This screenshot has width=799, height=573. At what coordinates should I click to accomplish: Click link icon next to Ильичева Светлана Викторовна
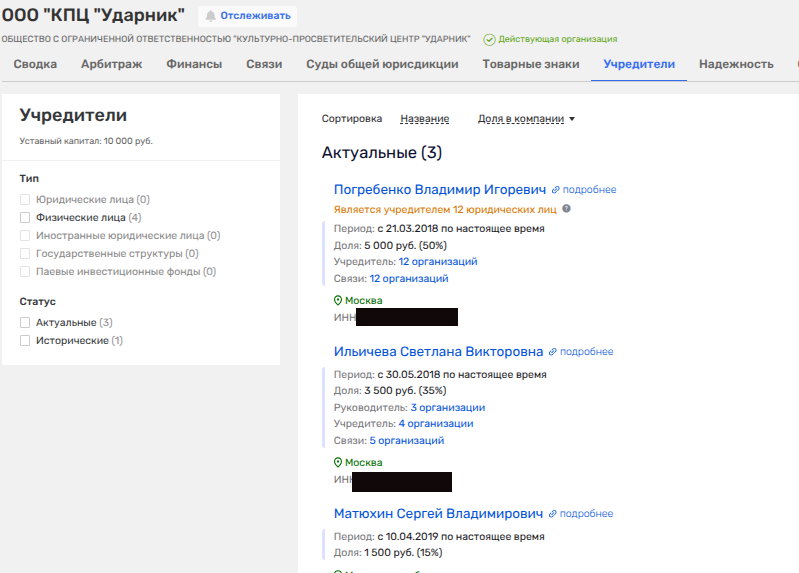(x=553, y=352)
